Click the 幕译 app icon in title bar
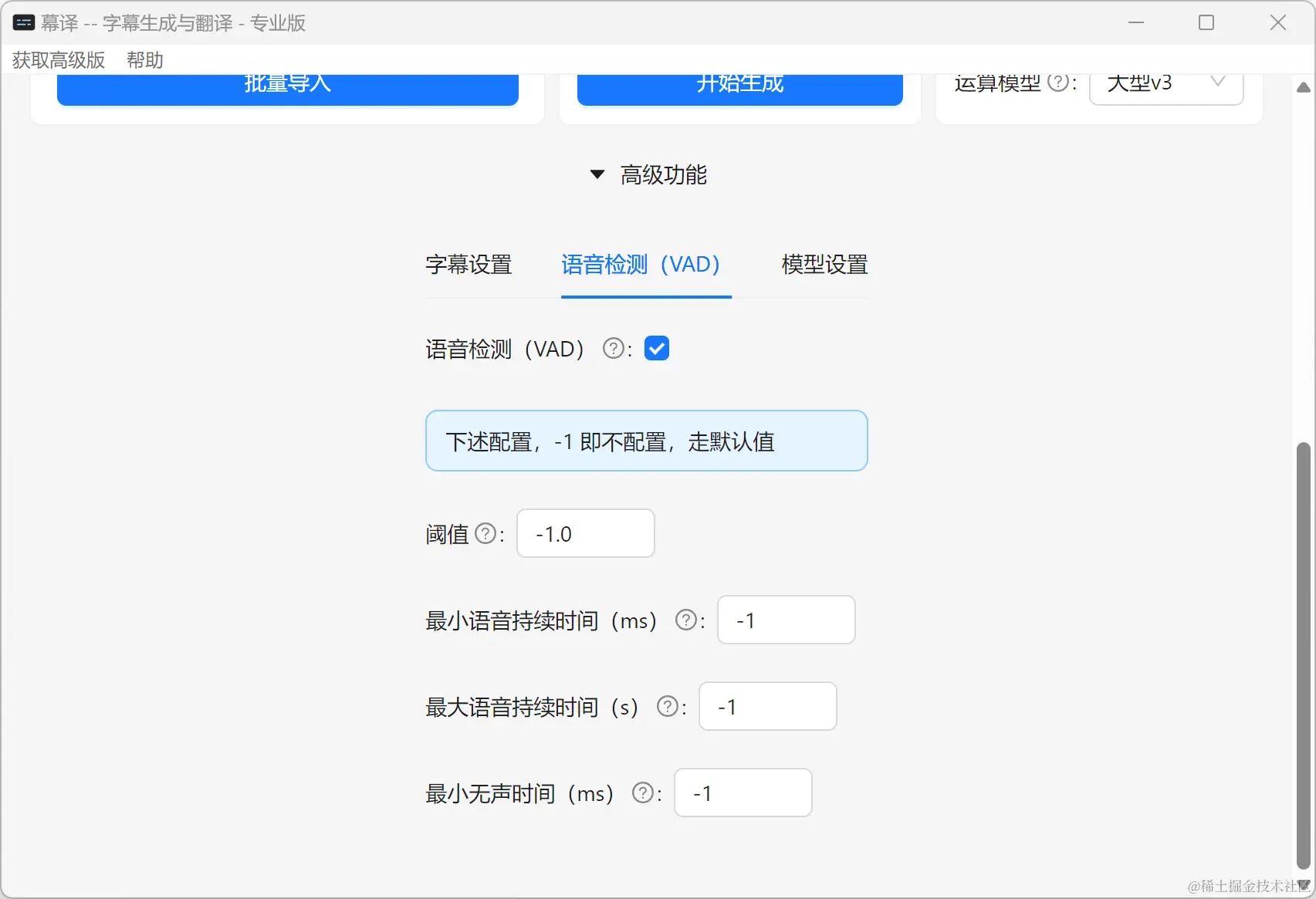The height and width of the screenshot is (899, 1316). point(24,22)
